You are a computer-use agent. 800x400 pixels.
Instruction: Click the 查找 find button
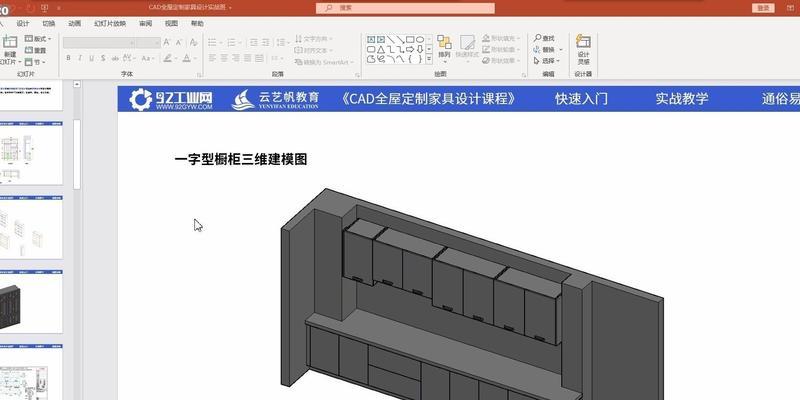(544, 38)
